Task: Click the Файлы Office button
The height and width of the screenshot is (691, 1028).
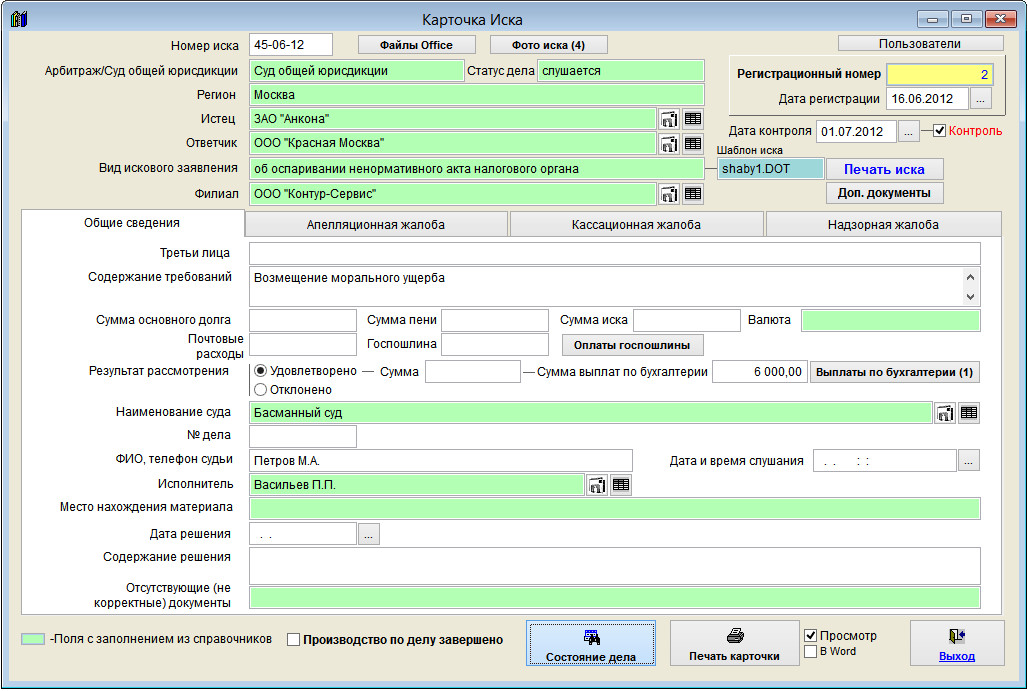Action: (x=416, y=45)
